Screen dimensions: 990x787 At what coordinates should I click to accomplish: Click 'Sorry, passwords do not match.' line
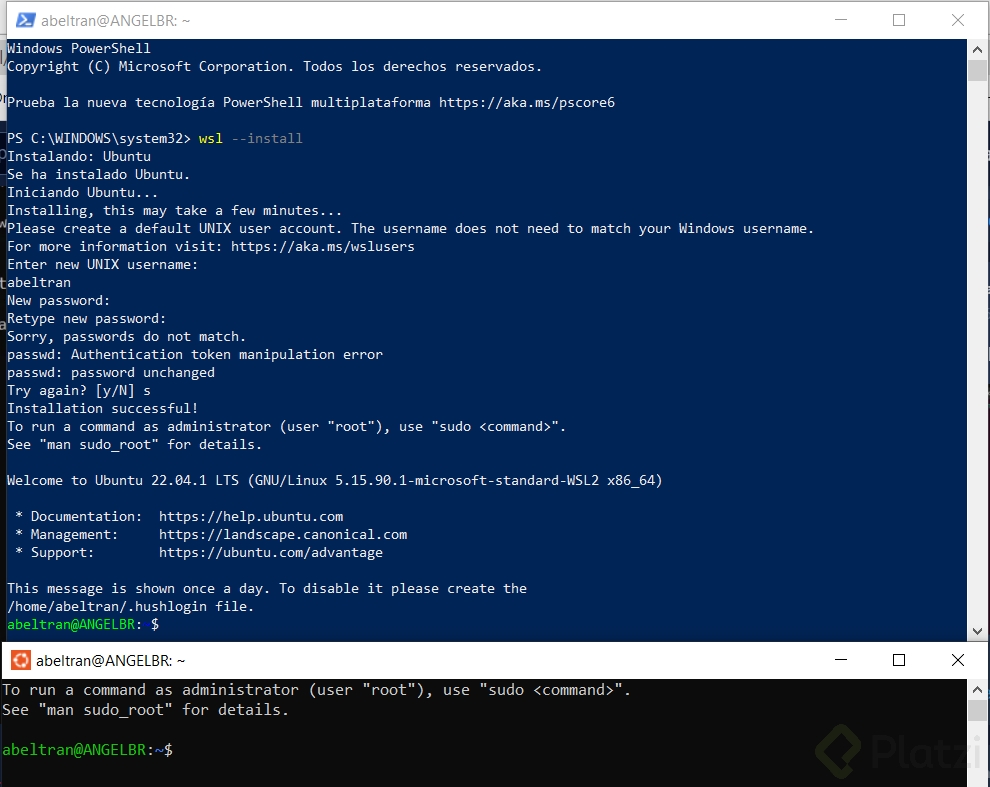126,336
